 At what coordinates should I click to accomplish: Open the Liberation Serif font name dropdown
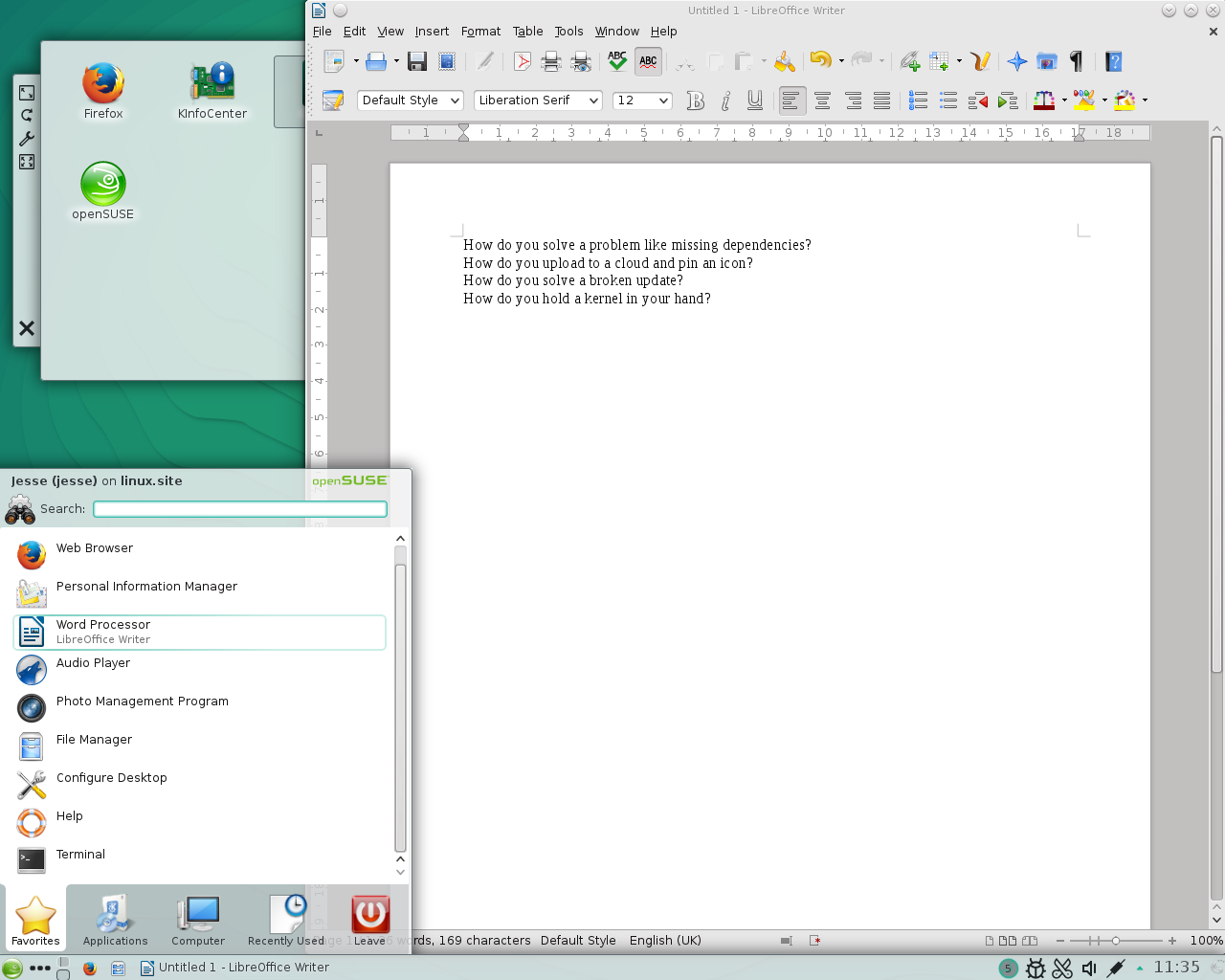[593, 100]
